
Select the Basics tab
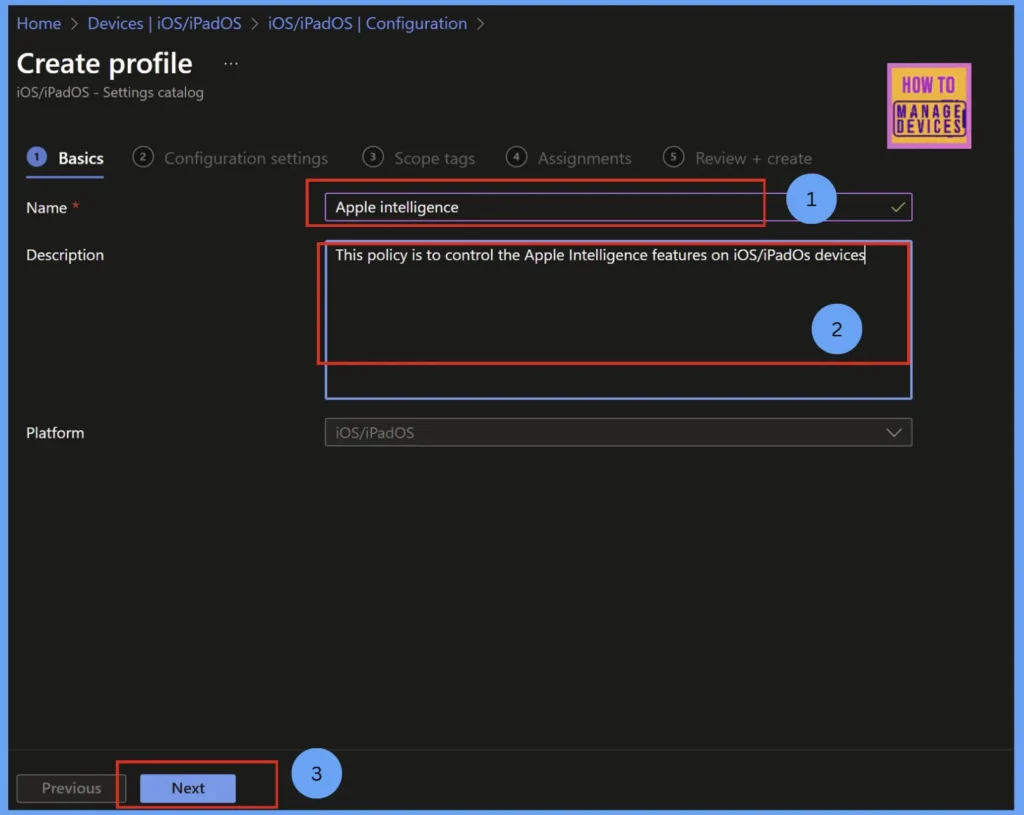tap(65, 158)
